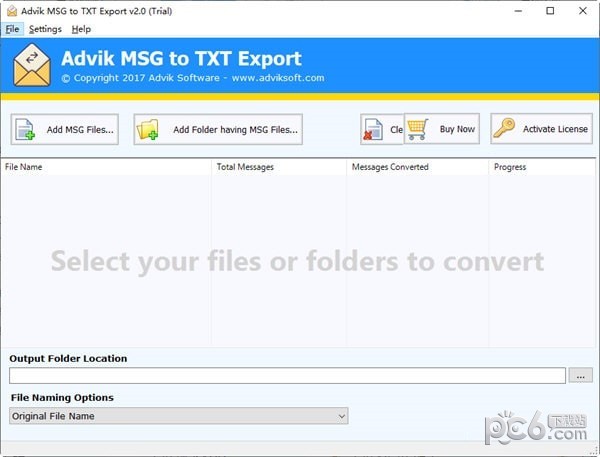This screenshot has width=600, height=457.
Task: Click the browse button with three dots
Action: 580,375
